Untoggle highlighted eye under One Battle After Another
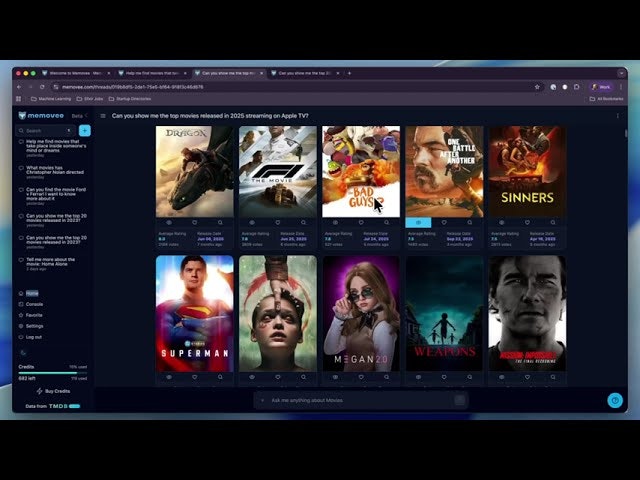Screen dimensions: 640x480 tap(418, 222)
